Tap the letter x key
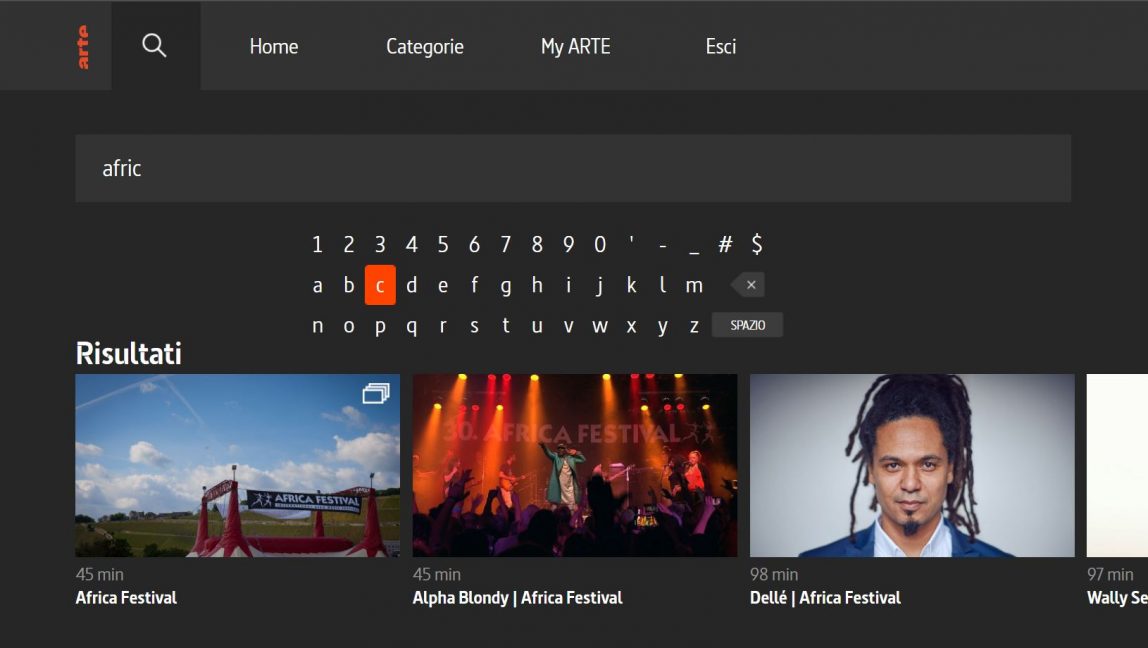This screenshot has height=648, width=1148. pyautogui.click(x=631, y=325)
